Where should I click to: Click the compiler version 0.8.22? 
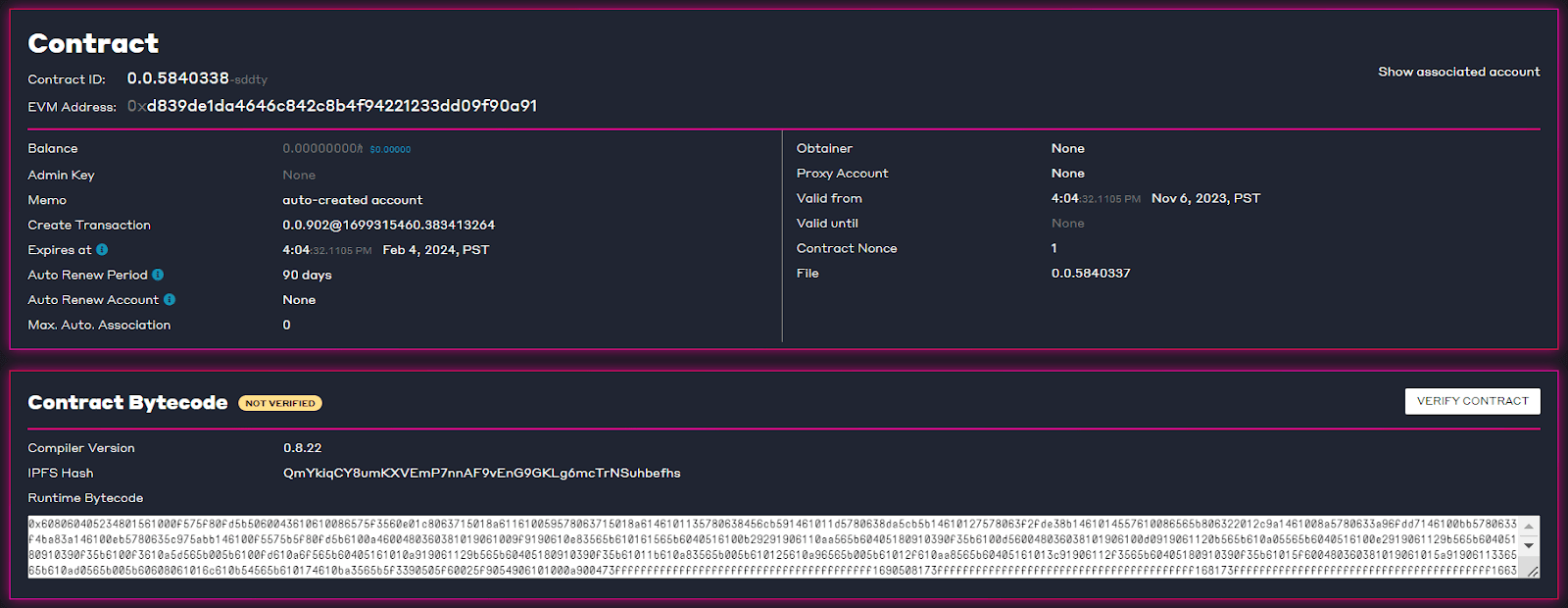[x=302, y=448]
